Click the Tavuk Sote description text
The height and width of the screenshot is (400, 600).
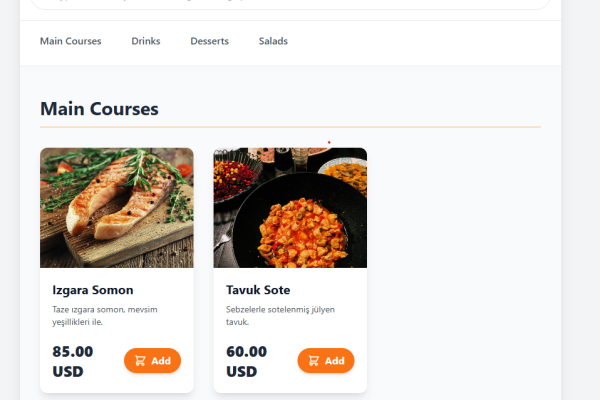(x=276, y=315)
